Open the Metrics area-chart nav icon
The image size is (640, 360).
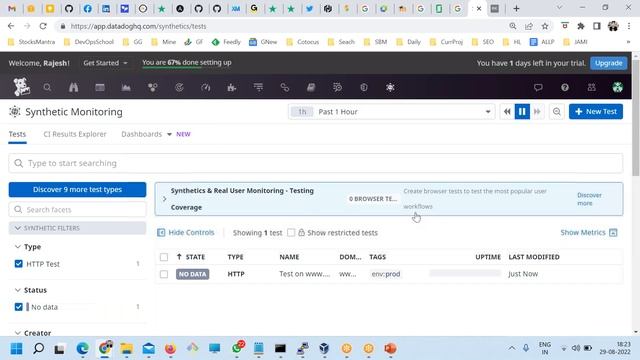126,87
